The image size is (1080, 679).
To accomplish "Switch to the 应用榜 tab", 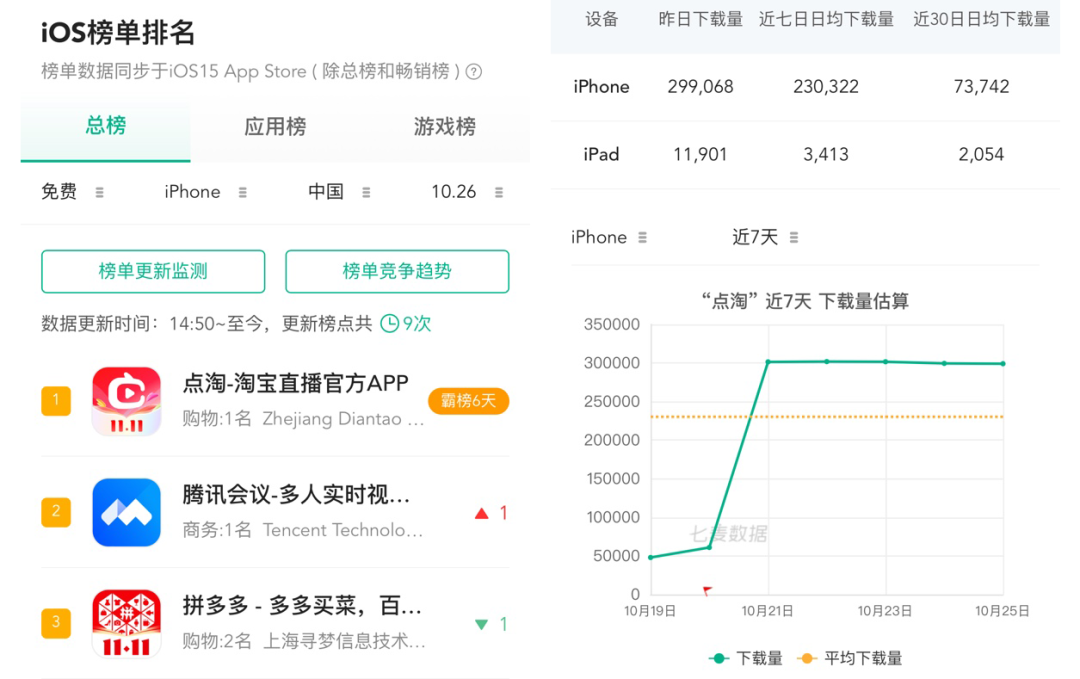I will [275, 127].
